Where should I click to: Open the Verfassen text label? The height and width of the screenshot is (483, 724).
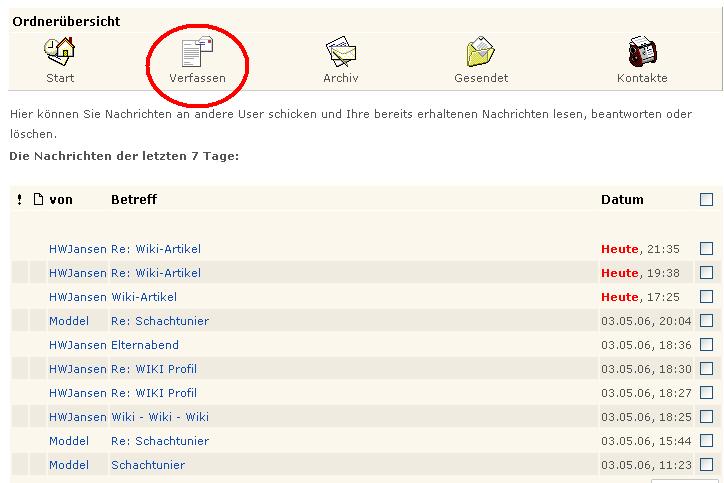pyautogui.click(x=197, y=78)
